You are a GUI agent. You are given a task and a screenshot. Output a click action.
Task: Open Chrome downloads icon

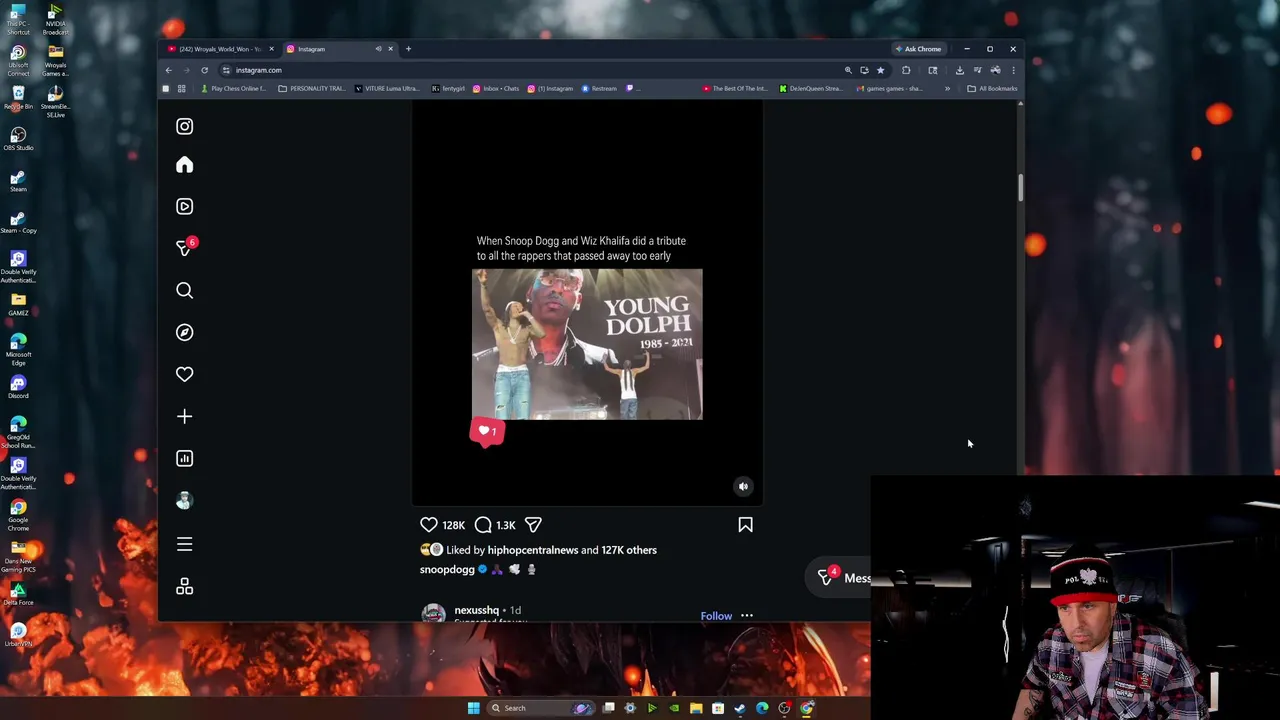959,70
